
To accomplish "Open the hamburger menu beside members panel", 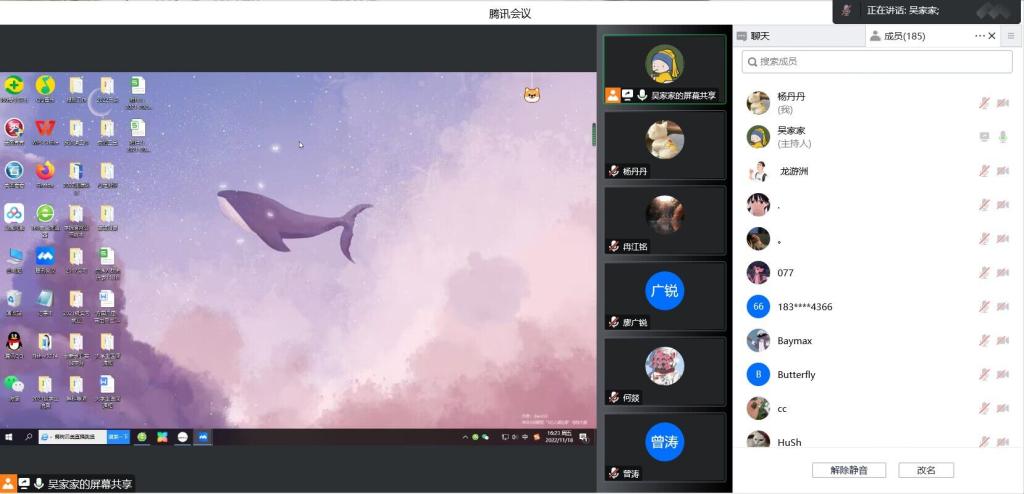I will 1012,36.
